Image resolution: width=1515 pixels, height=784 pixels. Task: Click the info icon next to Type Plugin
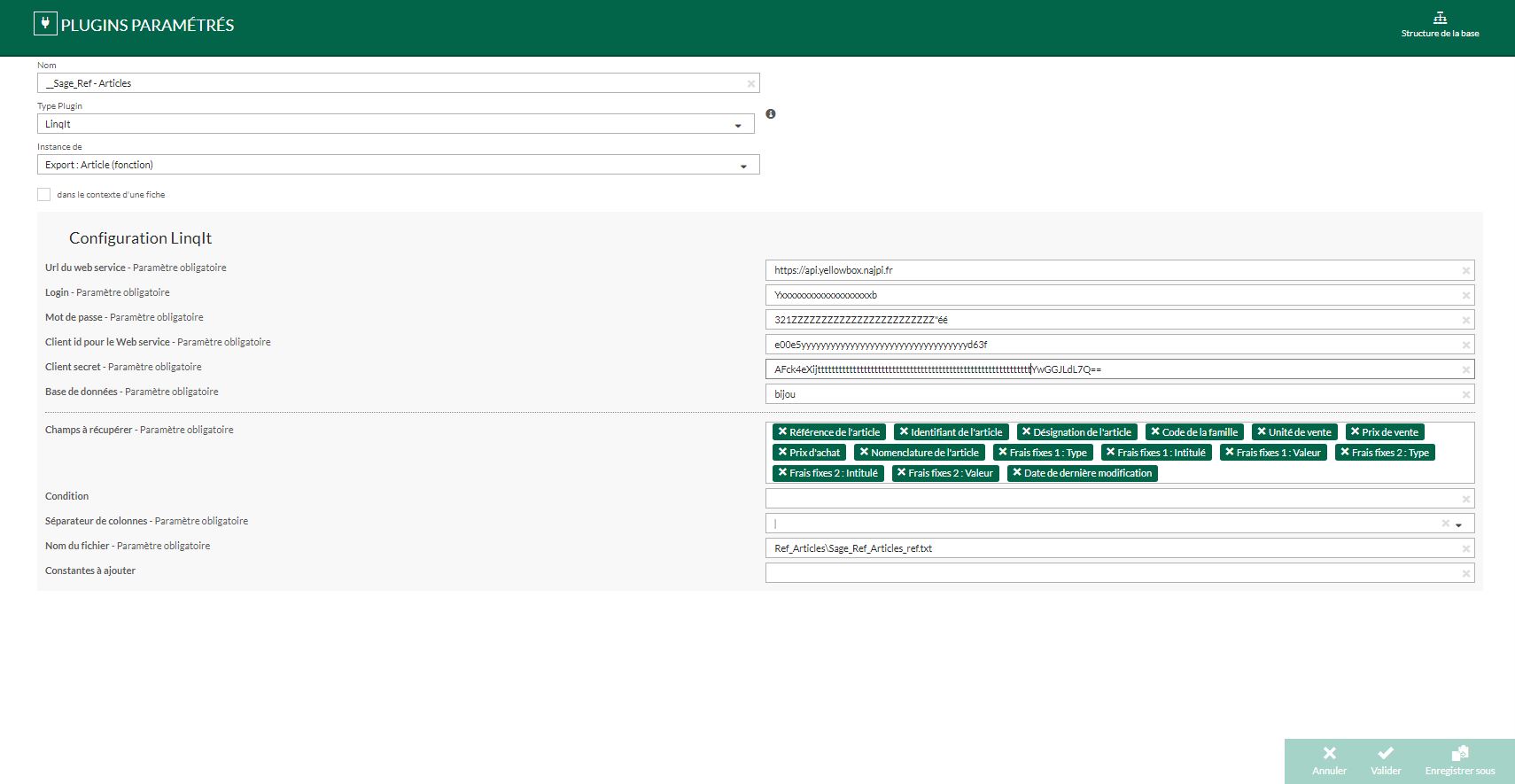point(771,114)
